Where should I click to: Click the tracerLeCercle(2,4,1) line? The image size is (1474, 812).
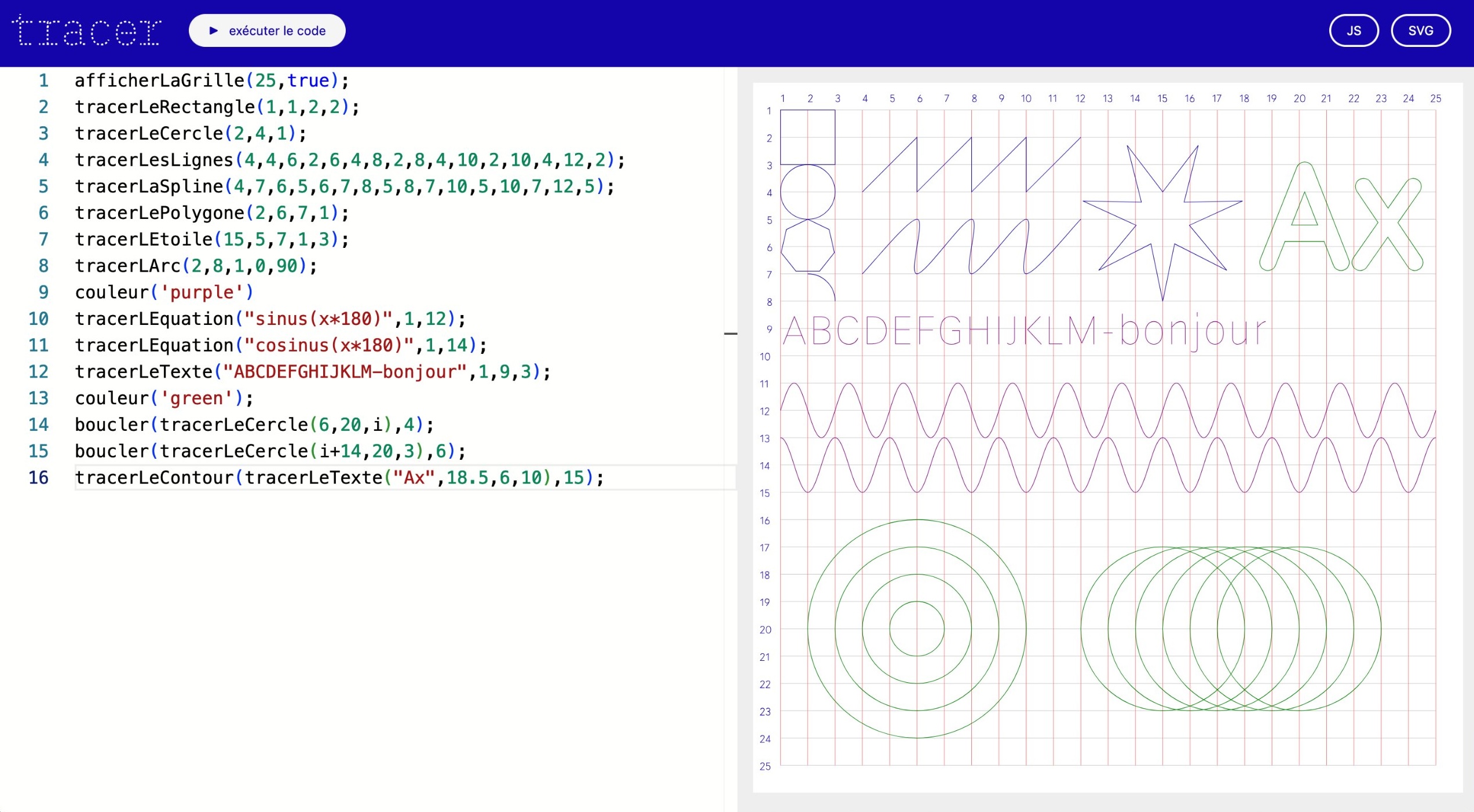pos(191,134)
